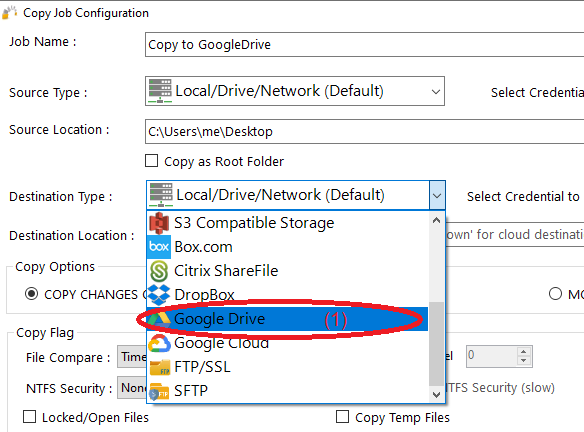
Task: Select Google Cloud destination entry
Action: pyautogui.click(x=288, y=343)
